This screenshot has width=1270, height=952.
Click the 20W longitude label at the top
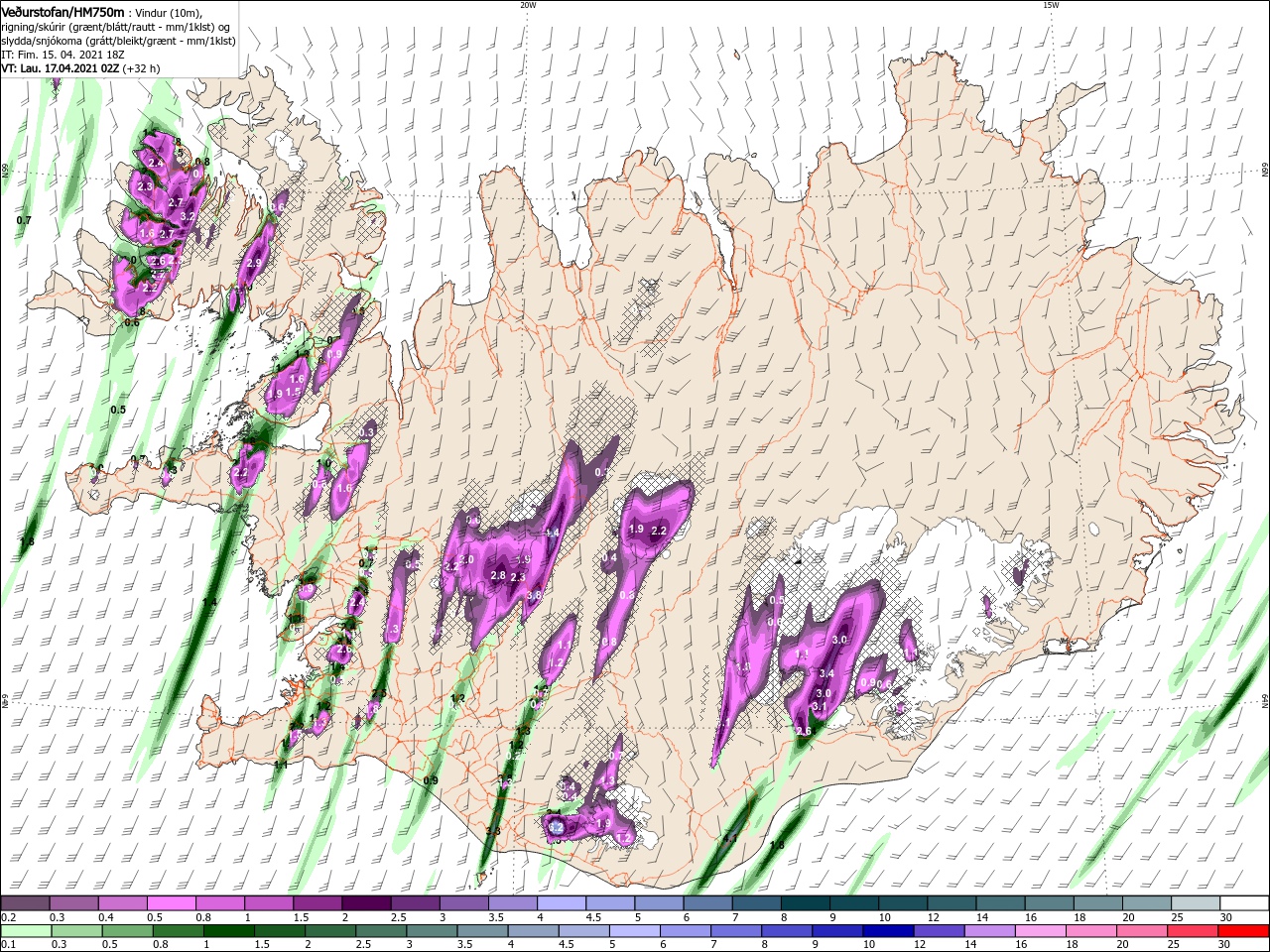(528, 5)
